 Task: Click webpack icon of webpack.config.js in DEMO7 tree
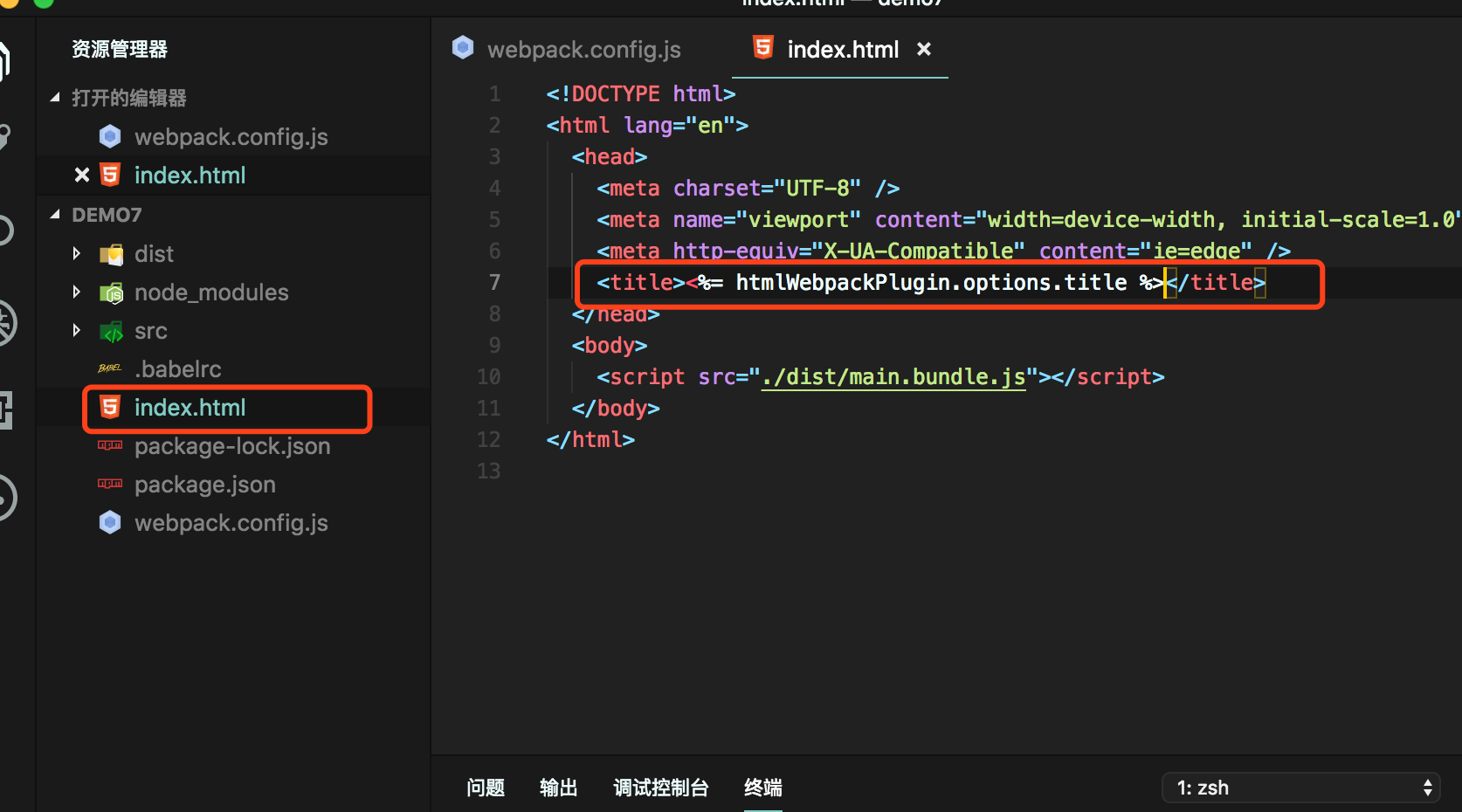pos(110,522)
